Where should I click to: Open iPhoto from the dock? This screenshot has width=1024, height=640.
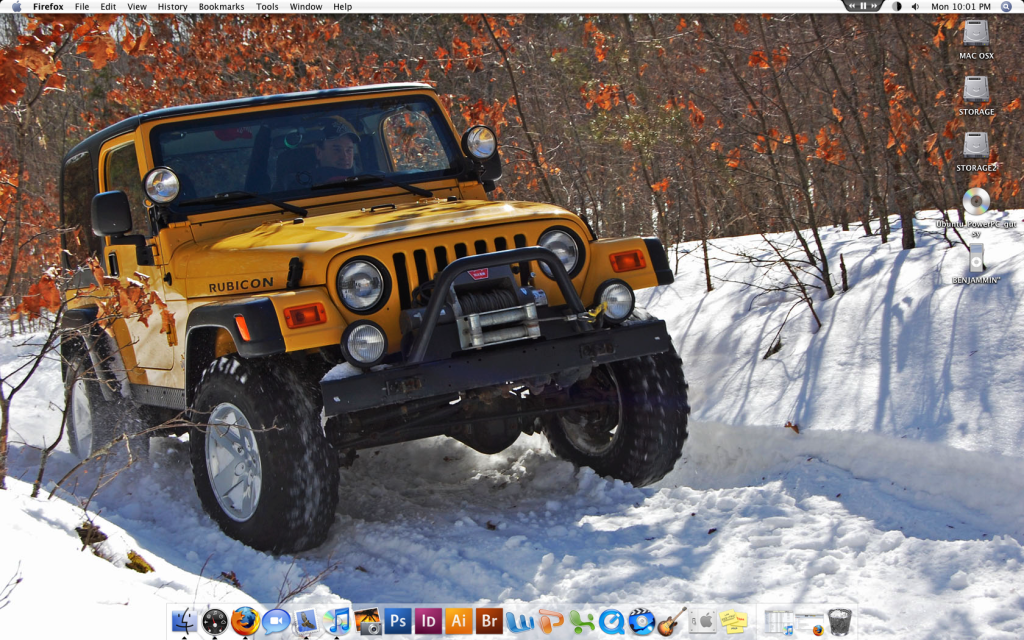368,621
